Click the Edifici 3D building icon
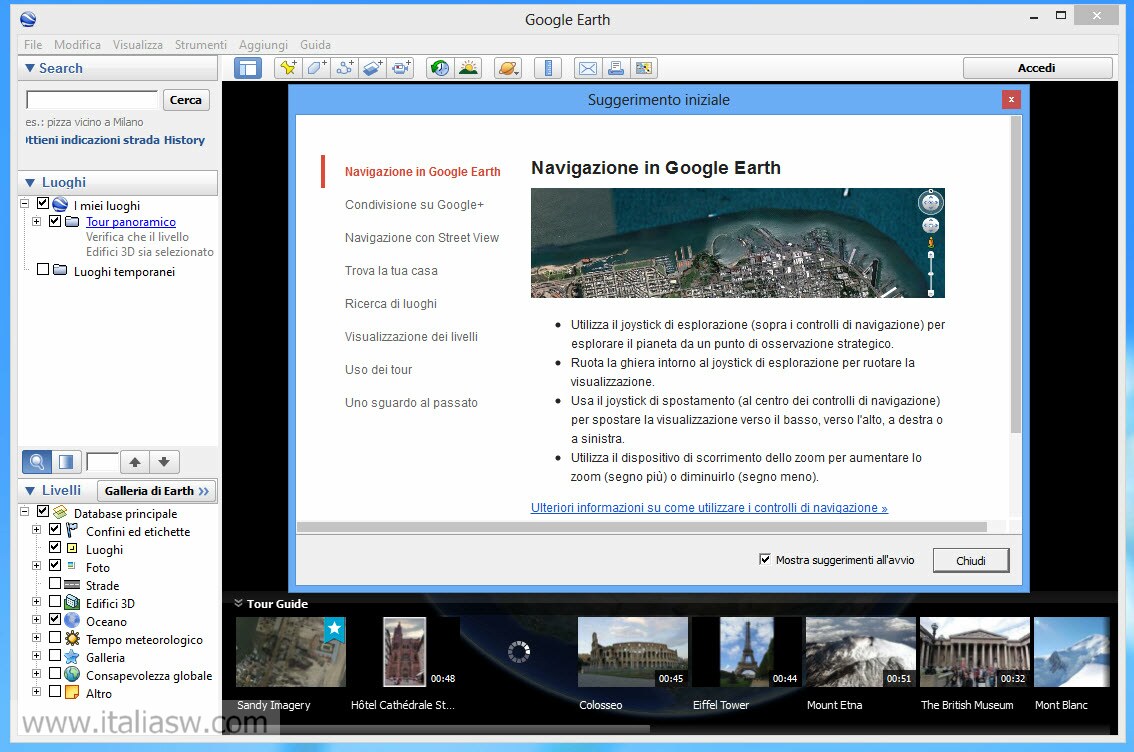 [72, 602]
